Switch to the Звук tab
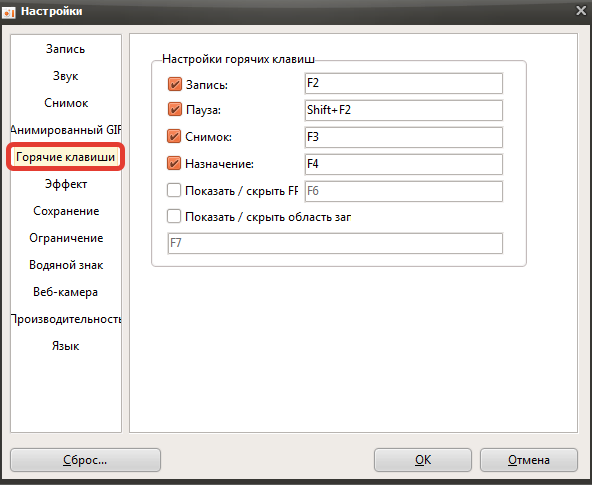The width and height of the screenshot is (592, 485). [66, 76]
